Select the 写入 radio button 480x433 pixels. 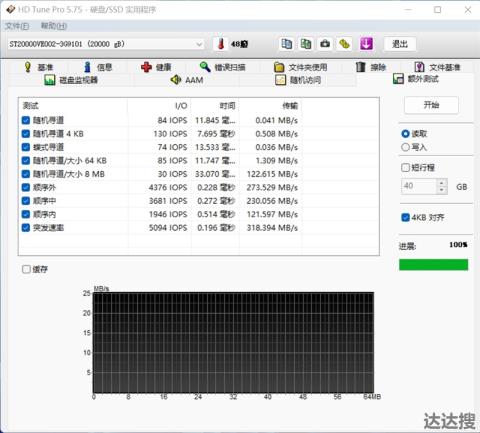pyautogui.click(x=405, y=147)
